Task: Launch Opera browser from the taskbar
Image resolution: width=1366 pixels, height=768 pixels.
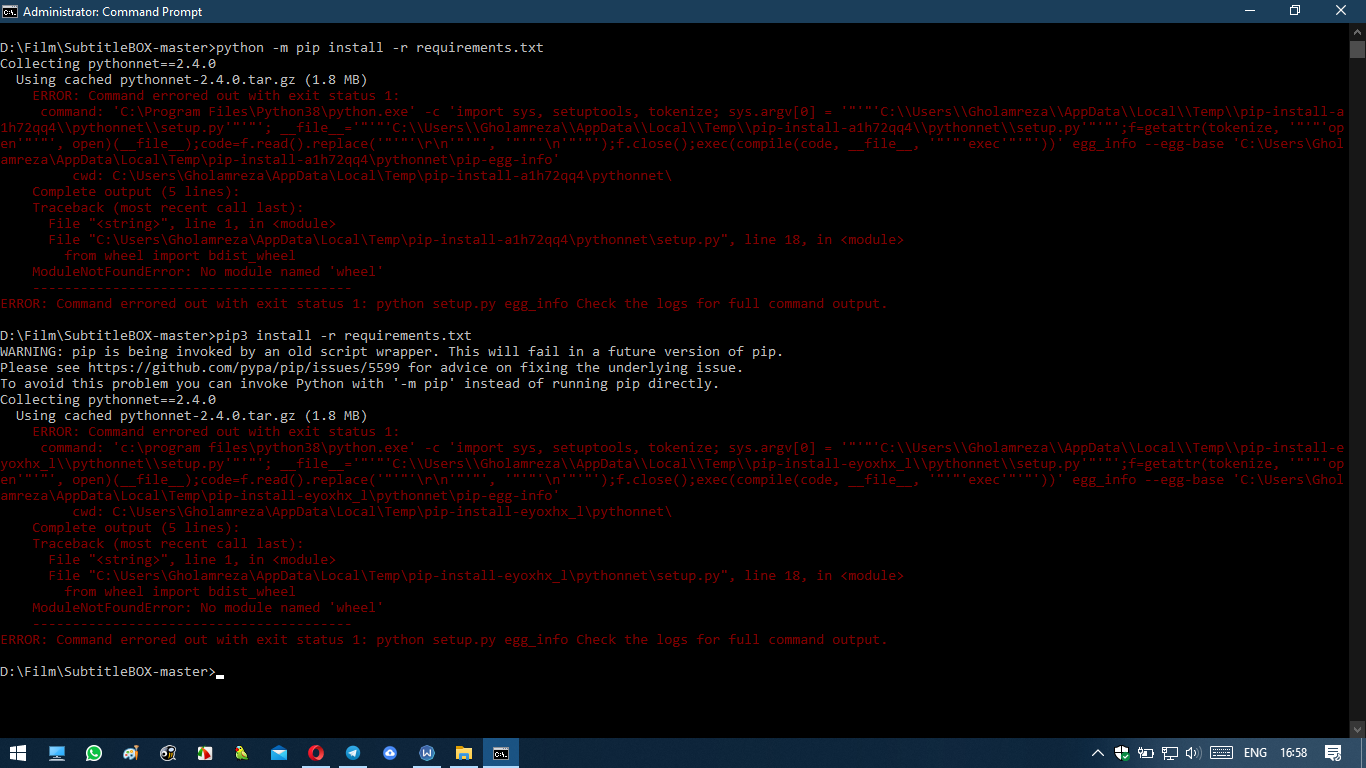Action: pos(316,752)
